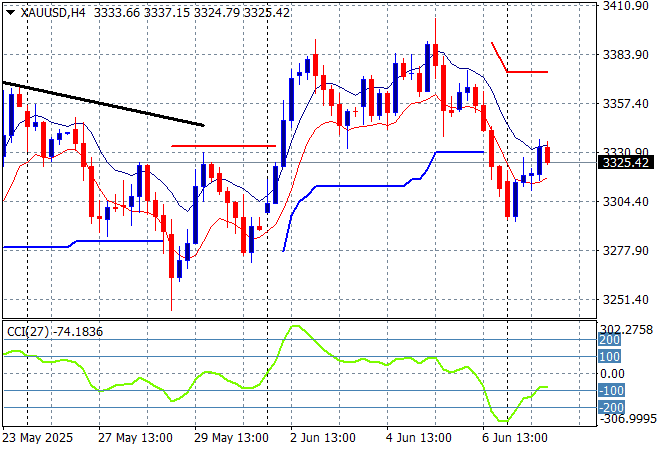The height and width of the screenshot is (450, 660).
Task: Click the 3251.40 price axis label
Action: (625, 300)
